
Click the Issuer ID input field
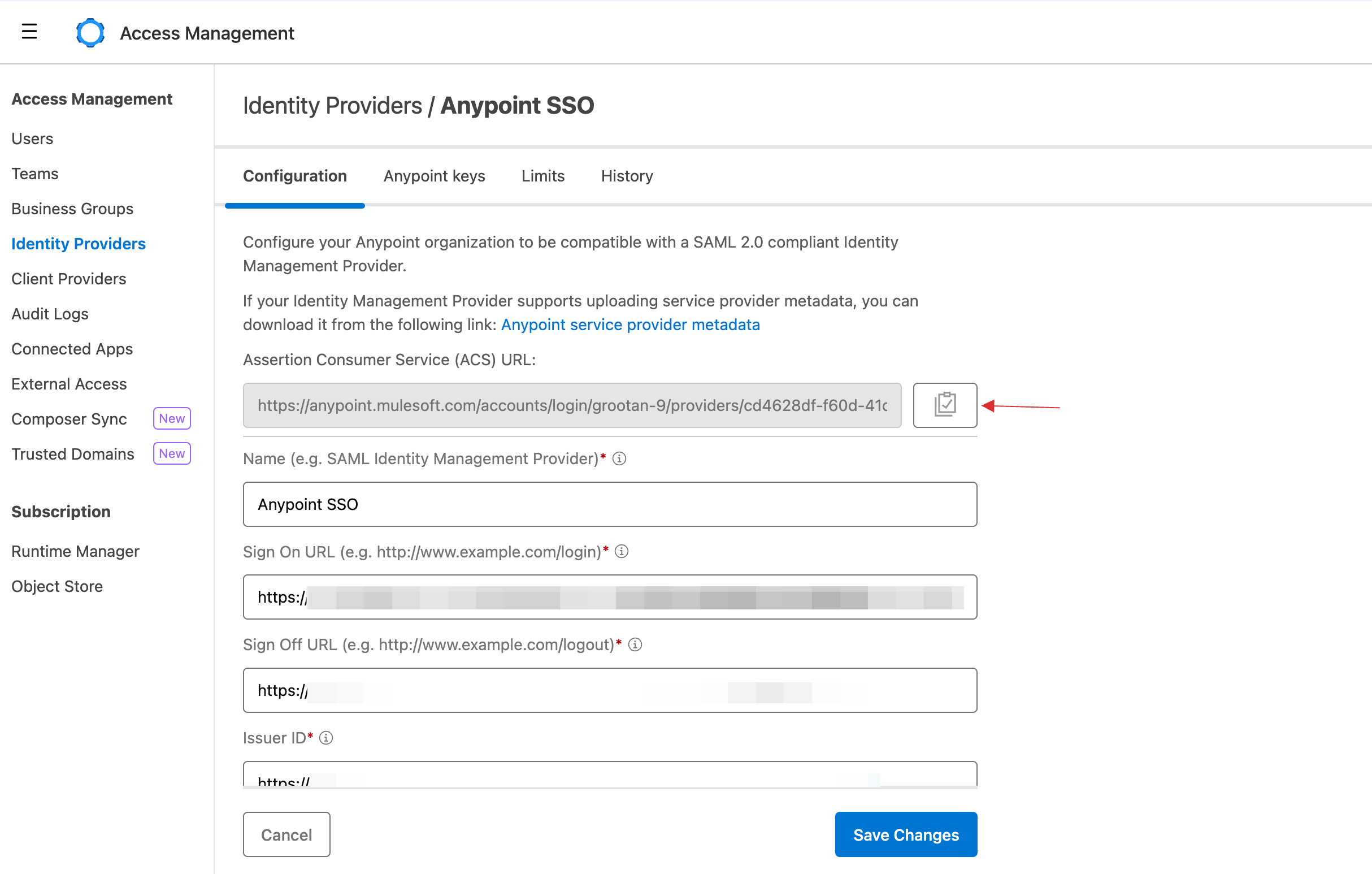(611, 781)
